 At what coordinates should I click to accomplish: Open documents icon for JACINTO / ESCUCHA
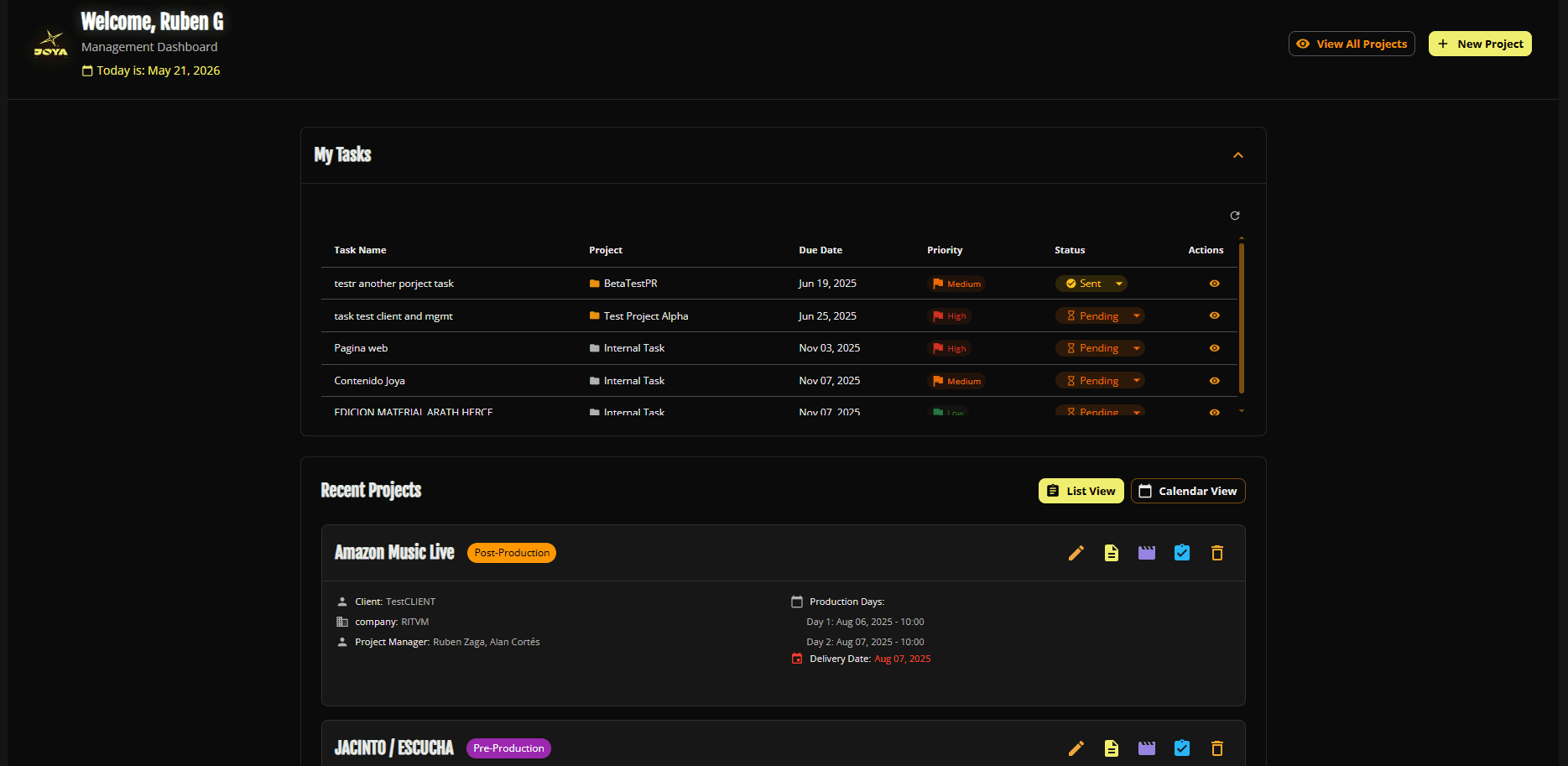click(1112, 748)
